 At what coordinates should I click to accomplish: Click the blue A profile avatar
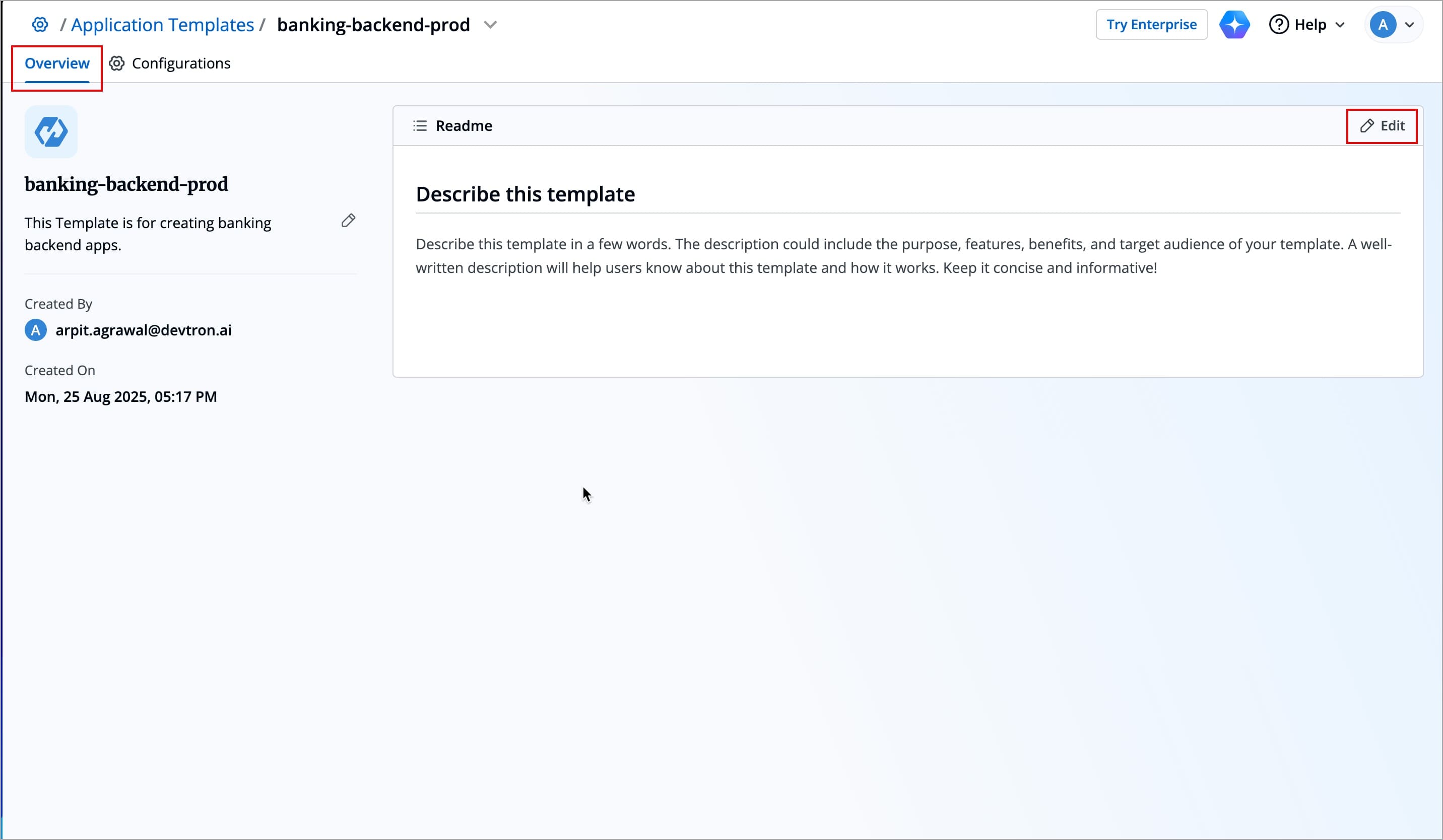point(1385,24)
